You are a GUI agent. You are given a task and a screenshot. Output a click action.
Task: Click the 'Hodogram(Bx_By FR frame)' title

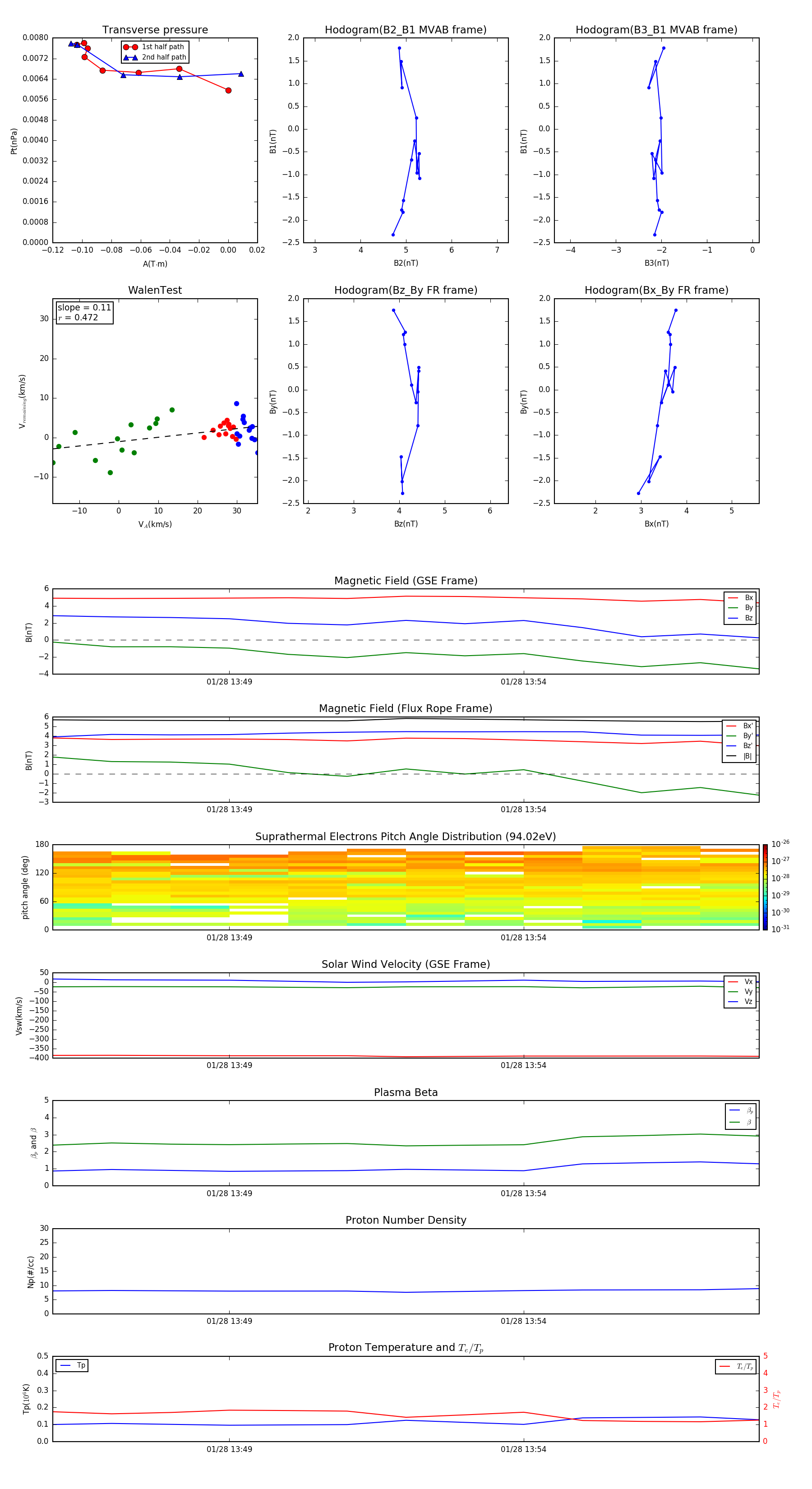(656, 290)
